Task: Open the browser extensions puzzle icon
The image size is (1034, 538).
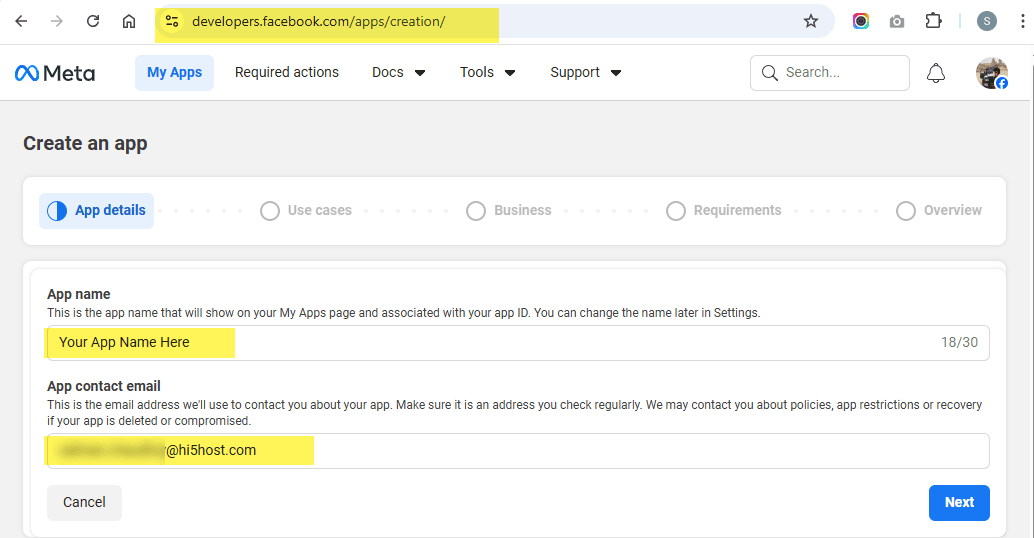Action: [x=933, y=21]
